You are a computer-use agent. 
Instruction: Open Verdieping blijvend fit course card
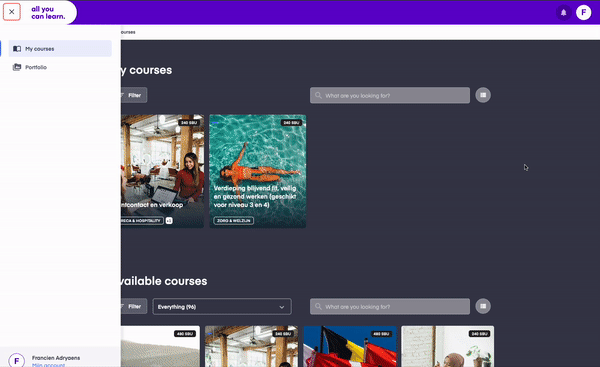pyautogui.click(x=258, y=171)
